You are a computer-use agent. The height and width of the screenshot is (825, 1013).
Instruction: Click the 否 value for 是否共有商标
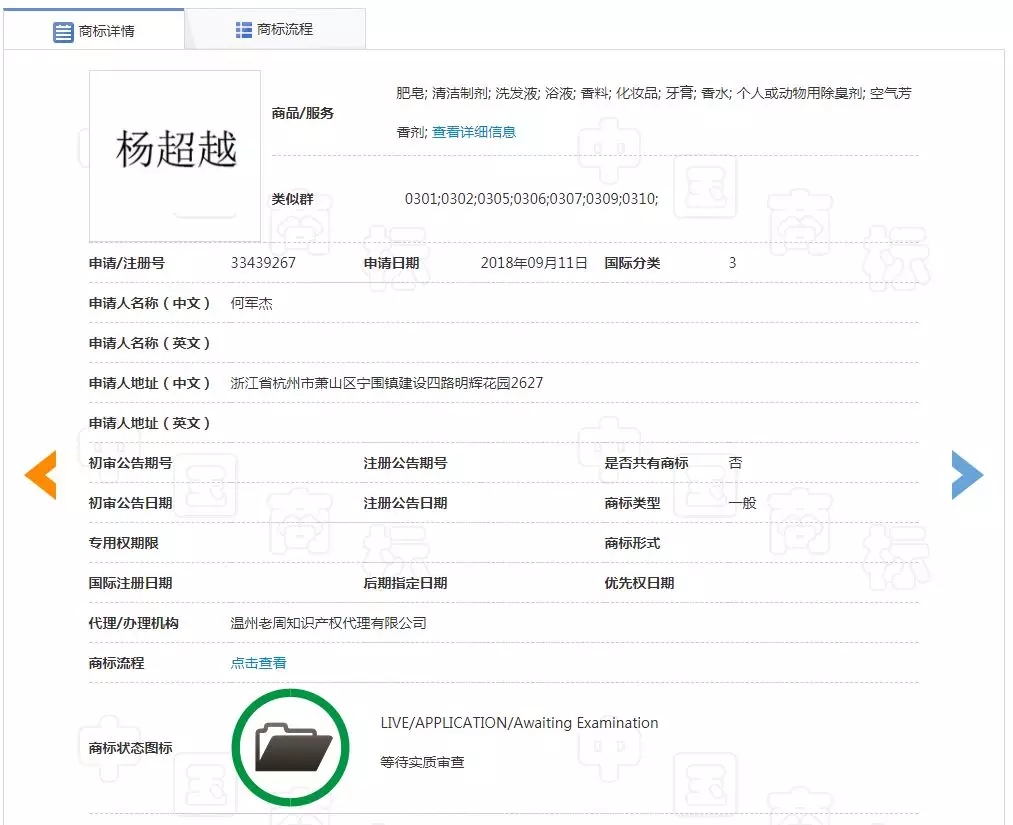(736, 463)
